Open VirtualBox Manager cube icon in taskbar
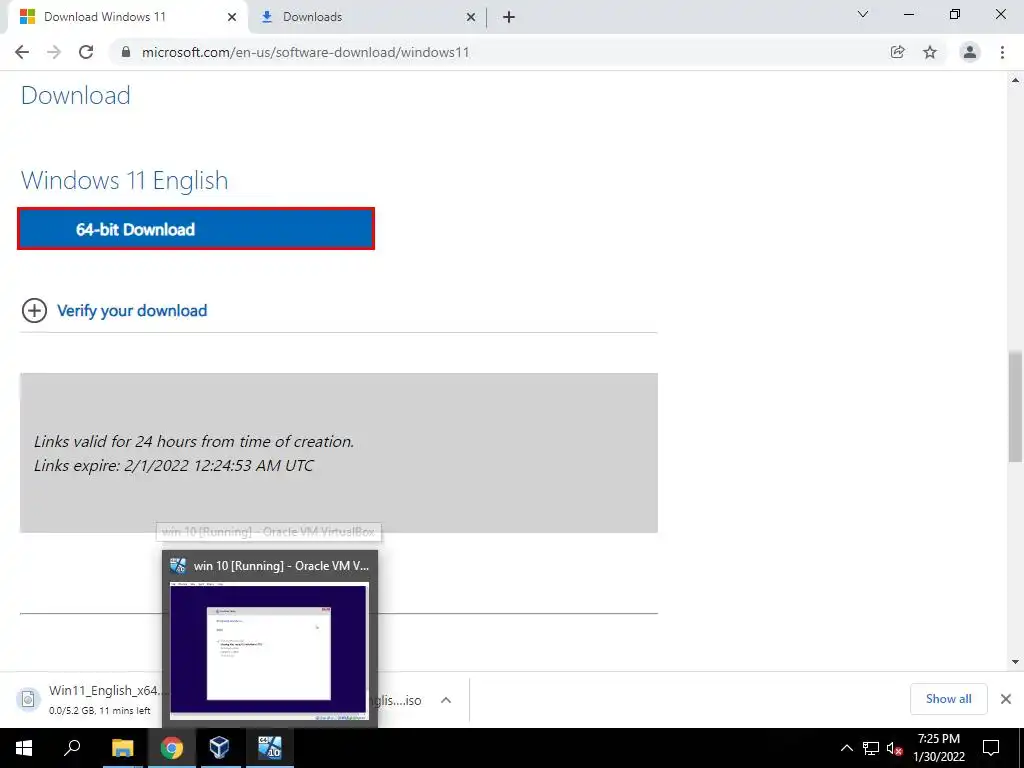The width and height of the screenshot is (1024, 768). [x=219, y=748]
